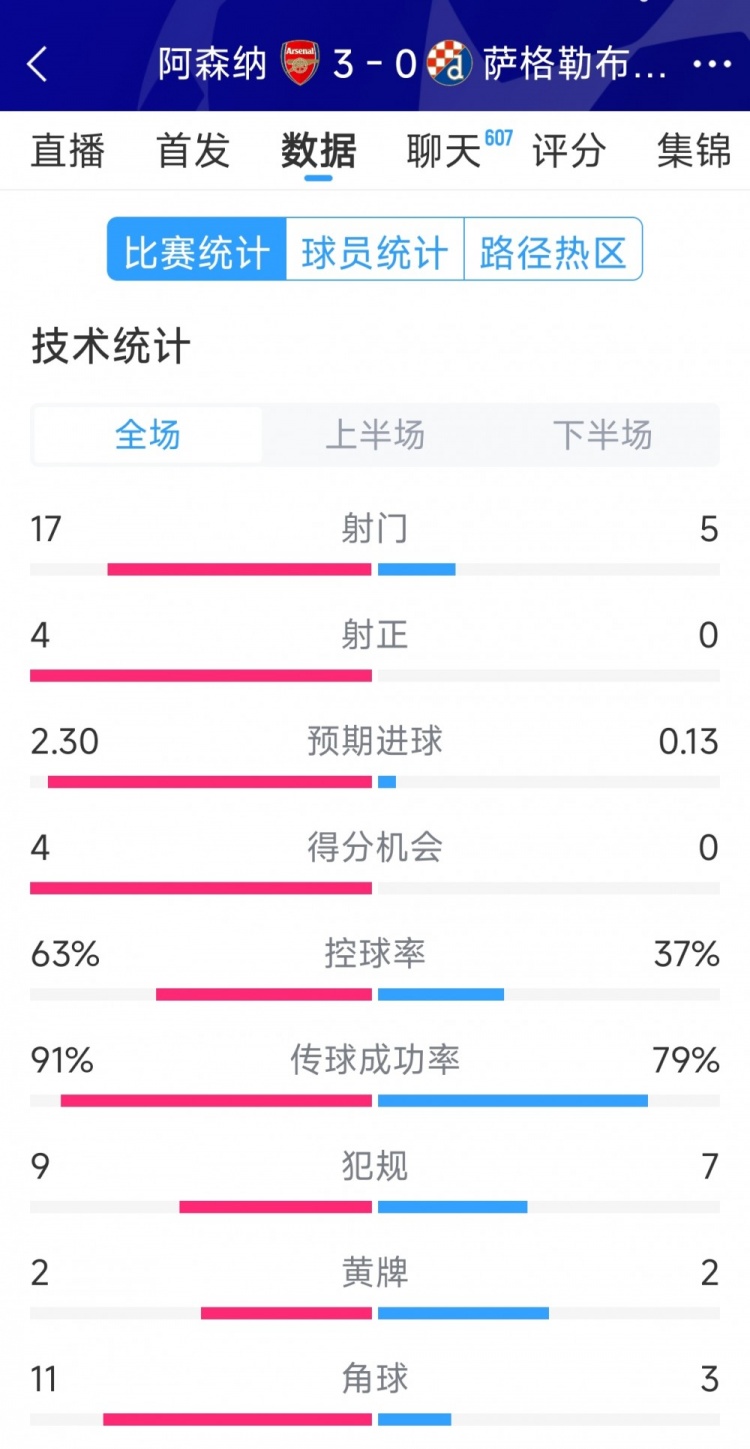Filter stats to 下半场 second half

pos(602,435)
